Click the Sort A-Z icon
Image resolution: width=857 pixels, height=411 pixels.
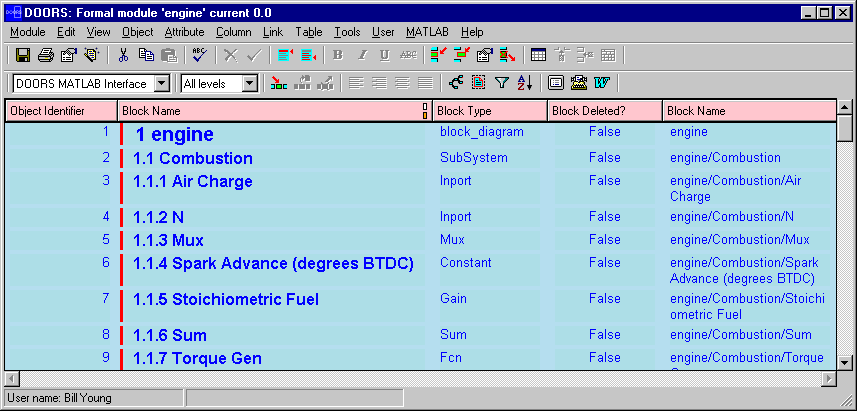(x=525, y=83)
